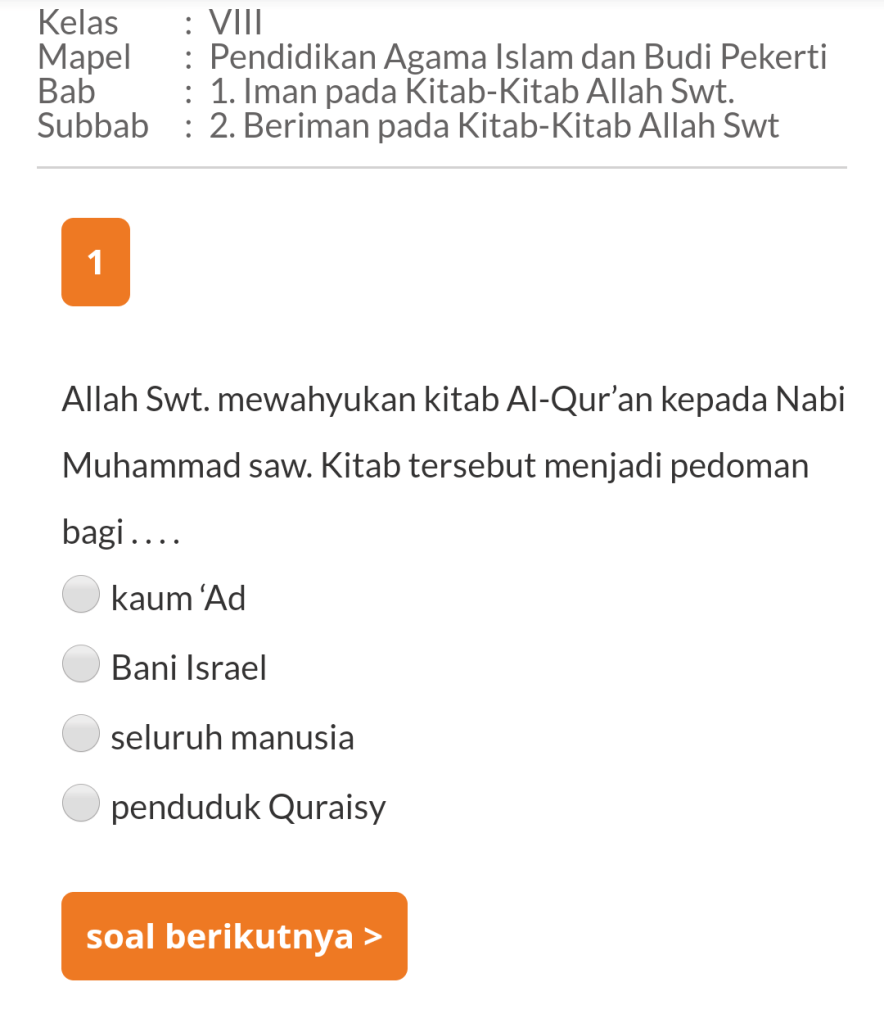Click the 'Mapel' header label
The height and width of the screenshot is (1023, 884).
pyautogui.click(x=84, y=57)
